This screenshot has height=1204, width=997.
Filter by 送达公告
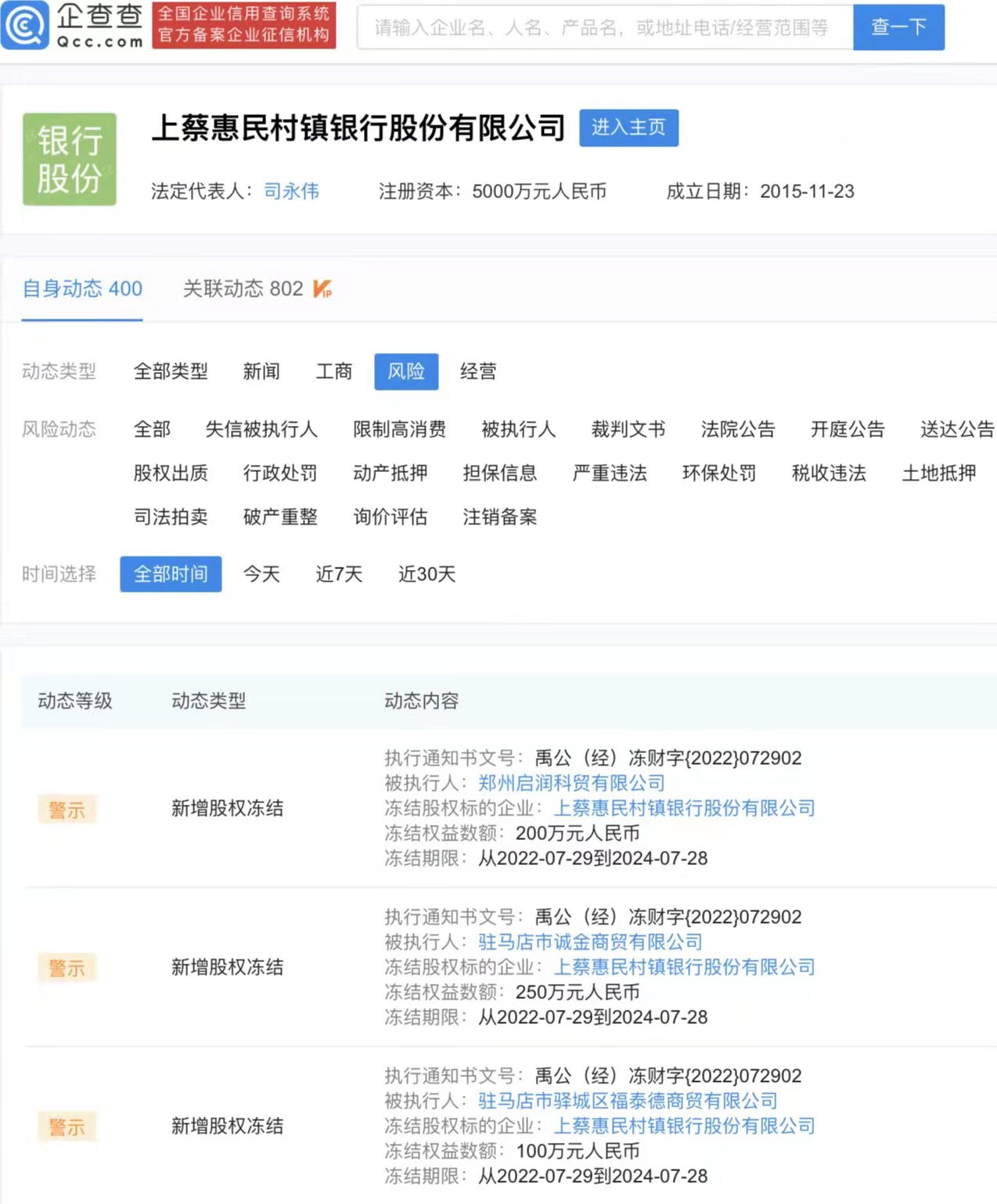(957, 429)
